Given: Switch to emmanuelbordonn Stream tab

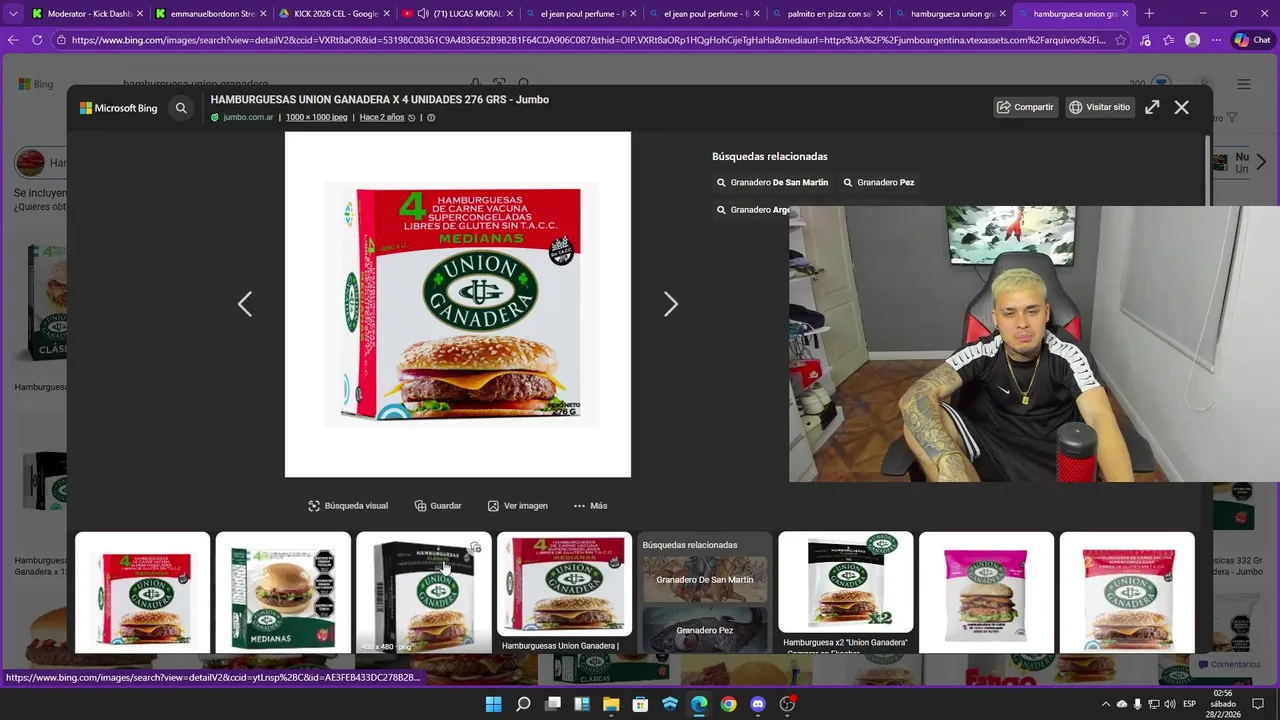Looking at the screenshot, I should (210, 14).
